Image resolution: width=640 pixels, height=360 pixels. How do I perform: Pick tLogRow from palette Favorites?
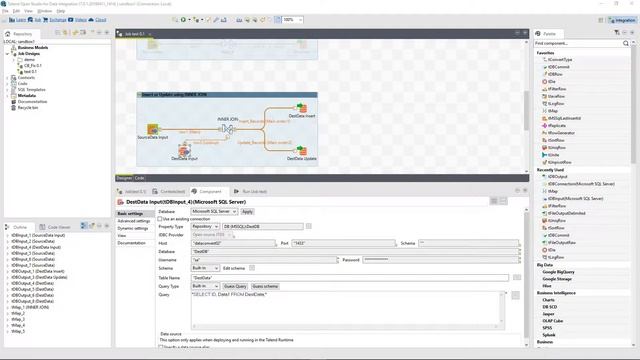click(556, 104)
